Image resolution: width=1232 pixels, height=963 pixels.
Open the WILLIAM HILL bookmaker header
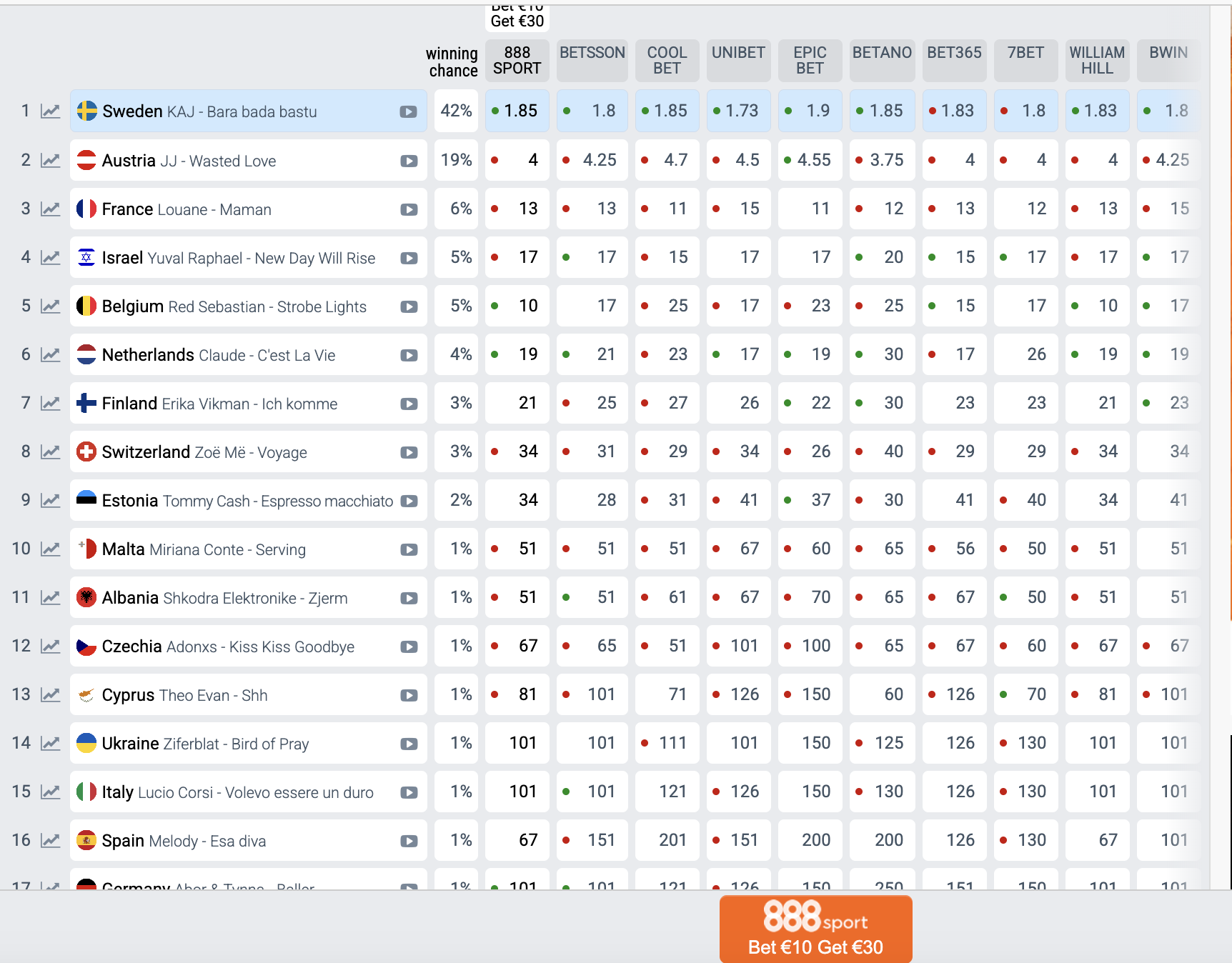coord(1096,61)
